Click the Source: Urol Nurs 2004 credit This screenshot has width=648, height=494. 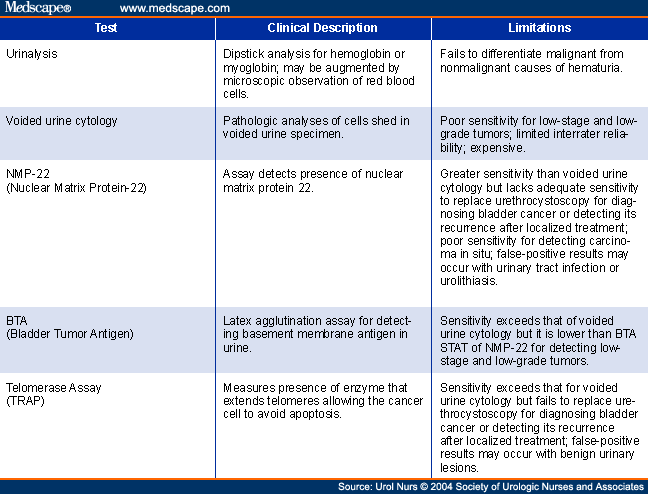491,487
